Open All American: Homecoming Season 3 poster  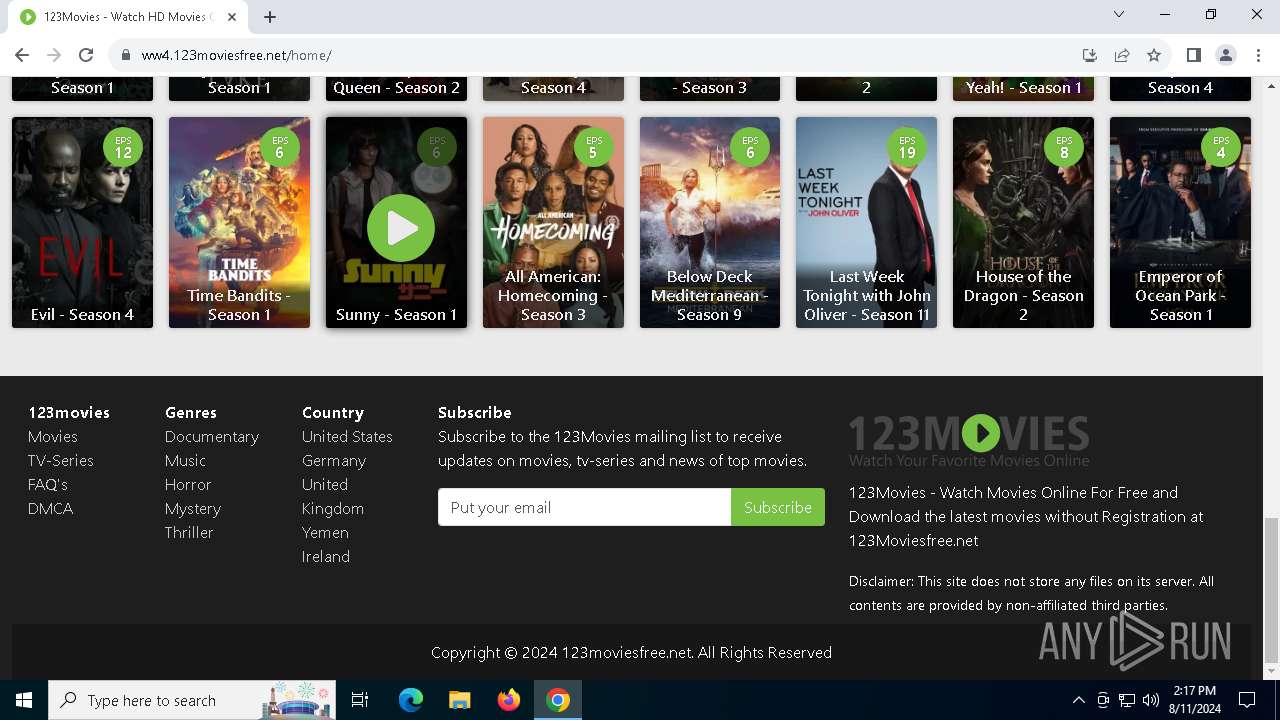553,222
